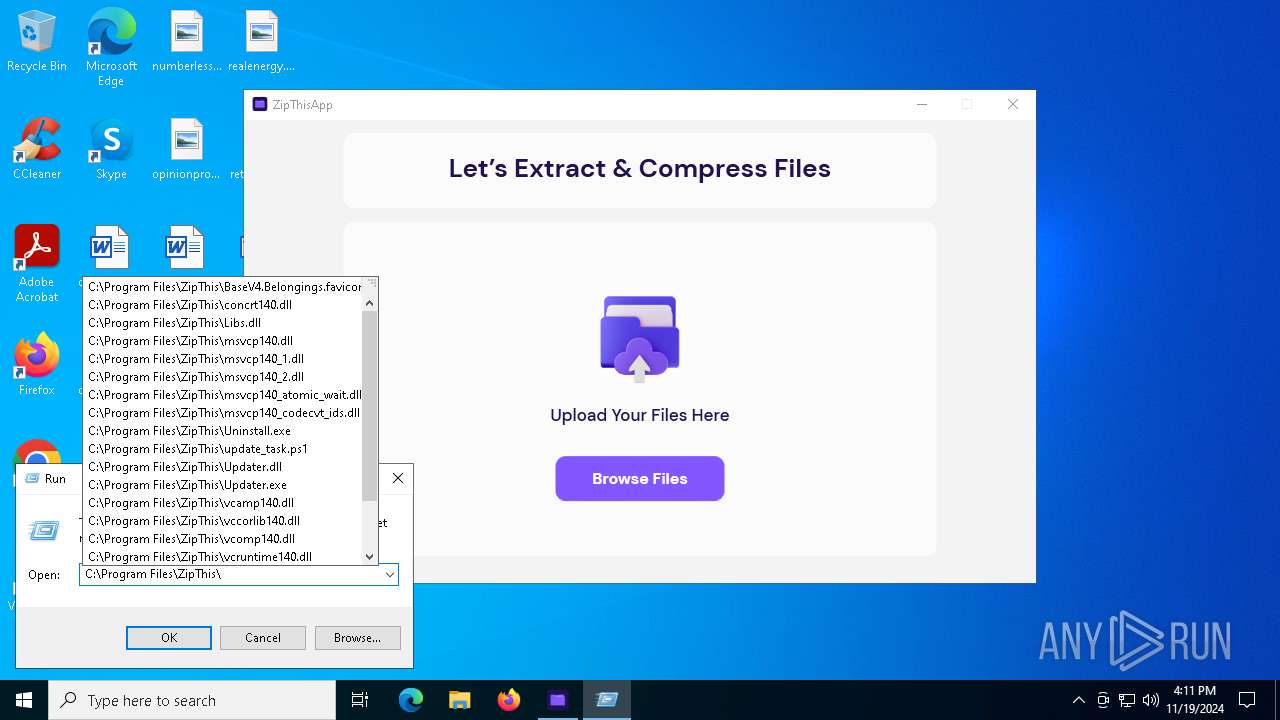Select BaseV4.Belongings.favicon suggestion

(222, 287)
